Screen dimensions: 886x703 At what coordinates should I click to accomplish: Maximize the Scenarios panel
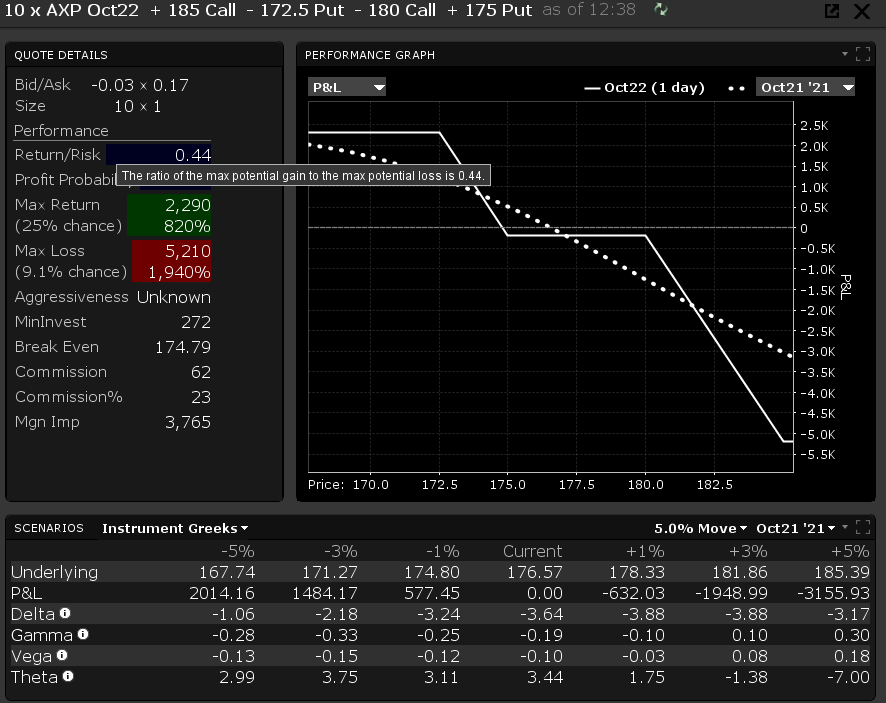point(863,527)
